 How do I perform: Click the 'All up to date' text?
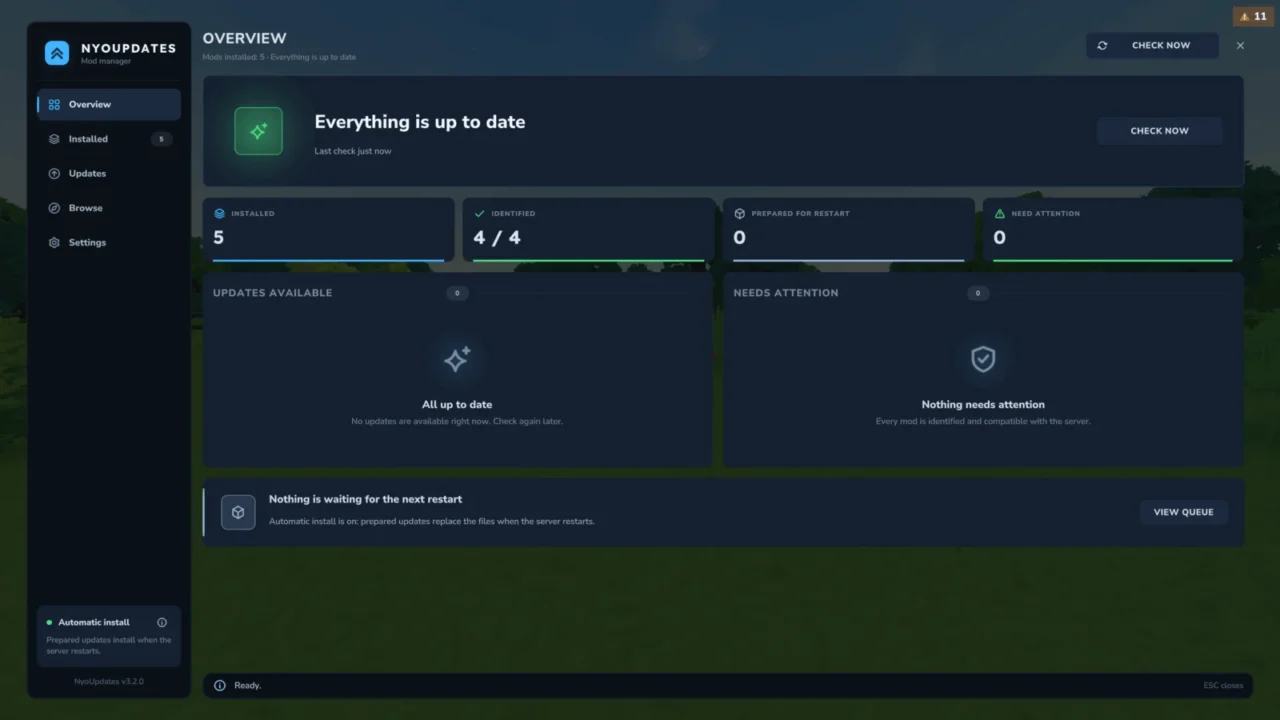click(x=457, y=405)
